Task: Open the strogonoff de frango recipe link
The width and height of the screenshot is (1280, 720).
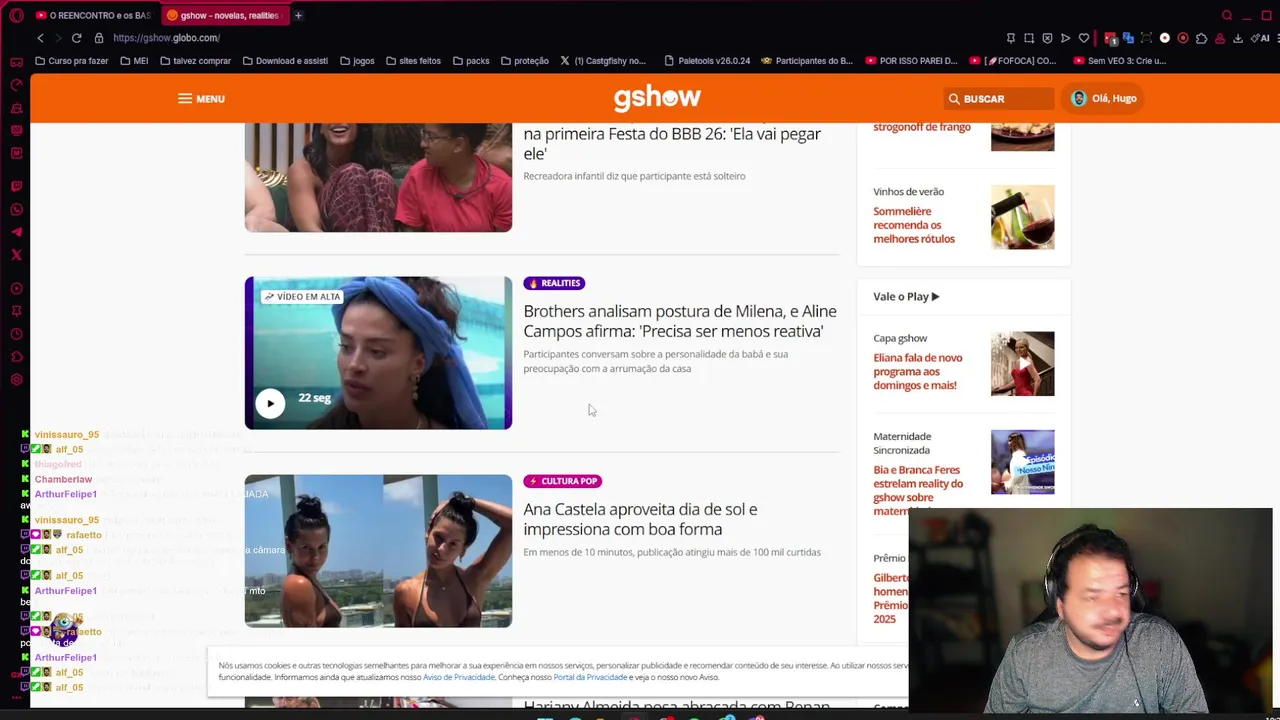Action: pos(922,127)
